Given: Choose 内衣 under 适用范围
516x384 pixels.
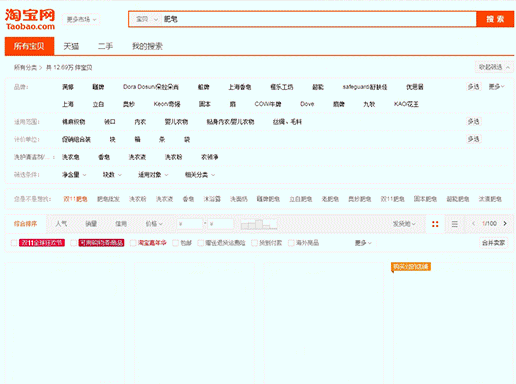Looking at the screenshot, I should coord(140,122).
